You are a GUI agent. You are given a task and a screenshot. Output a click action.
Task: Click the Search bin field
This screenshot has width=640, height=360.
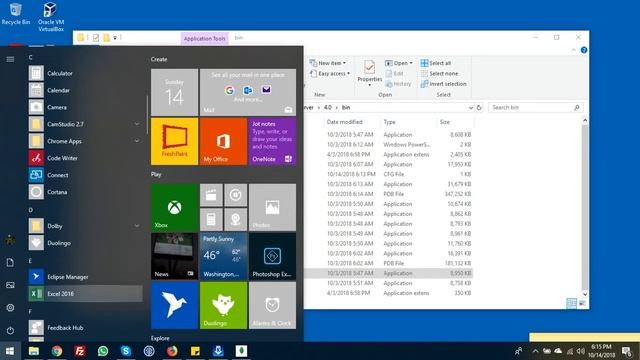pos(535,107)
